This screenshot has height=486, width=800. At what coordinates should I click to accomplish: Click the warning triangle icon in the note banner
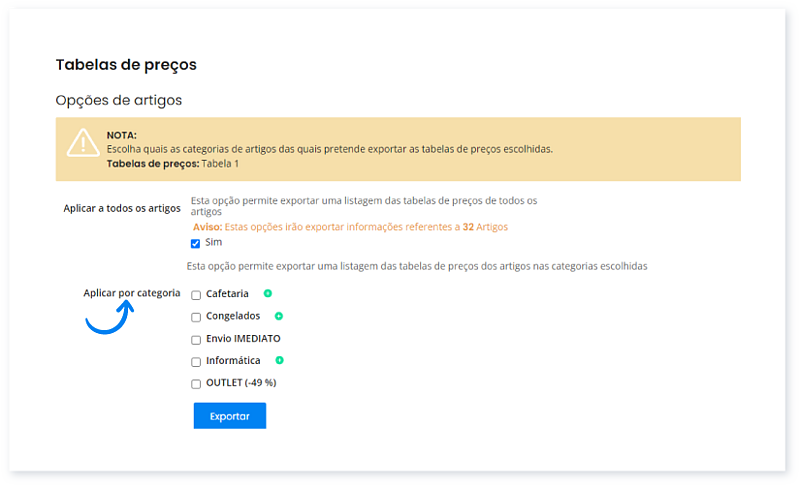coord(82,143)
